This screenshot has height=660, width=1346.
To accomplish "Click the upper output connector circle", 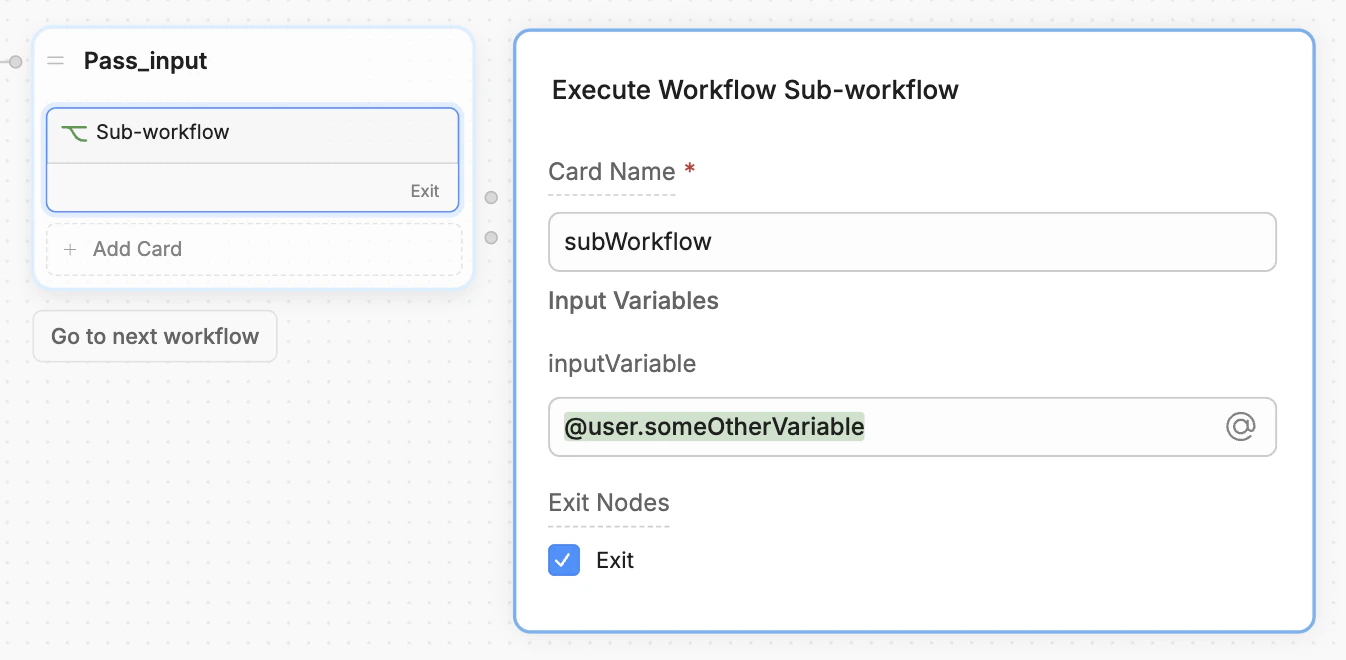I will coord(491,197).
